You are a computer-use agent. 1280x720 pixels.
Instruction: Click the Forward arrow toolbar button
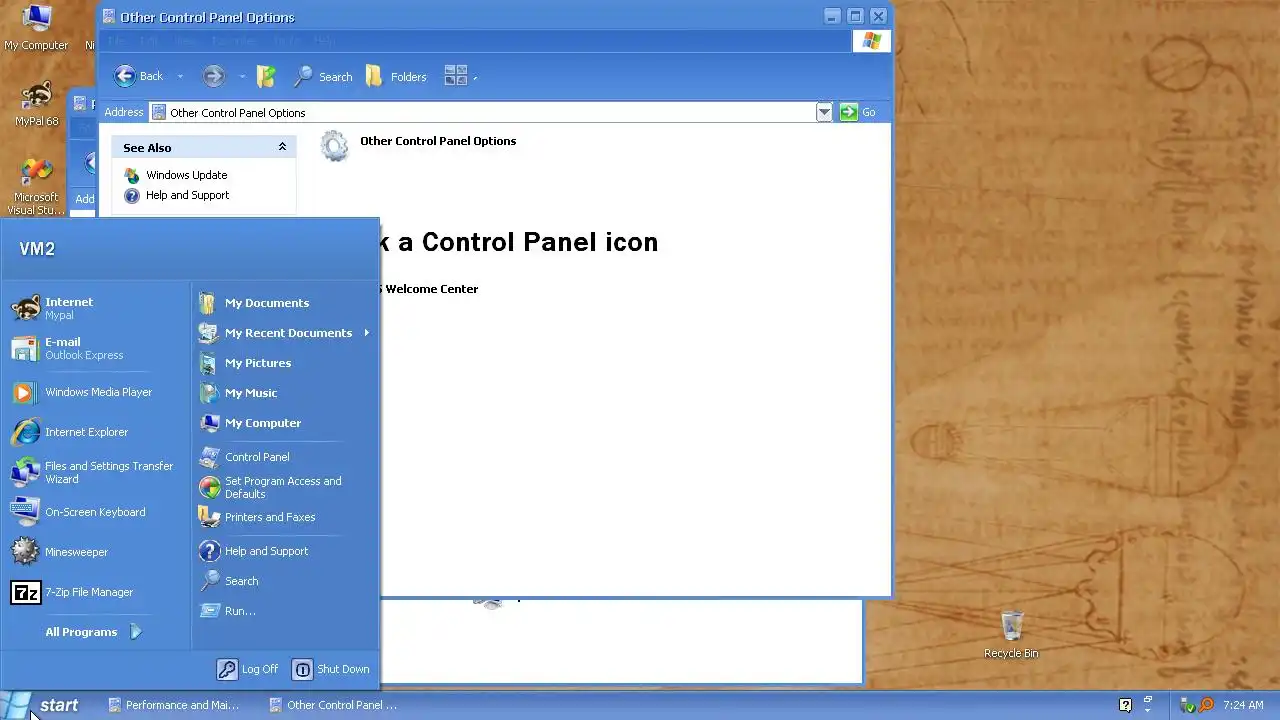[213, 76]
